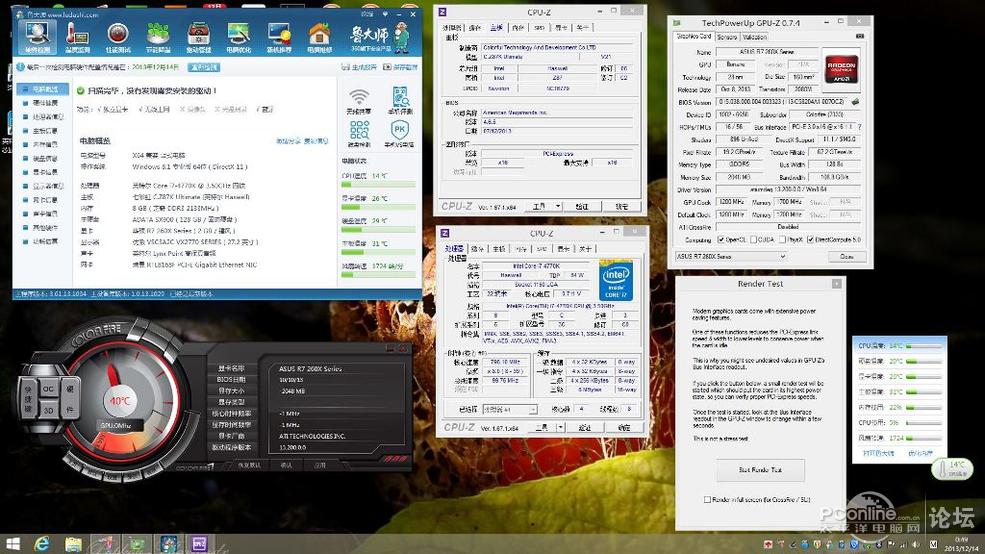The image size is (985, 554).
Task: Select the graphics card info item in Ludashi sidebar
Action: pos(45,172)
